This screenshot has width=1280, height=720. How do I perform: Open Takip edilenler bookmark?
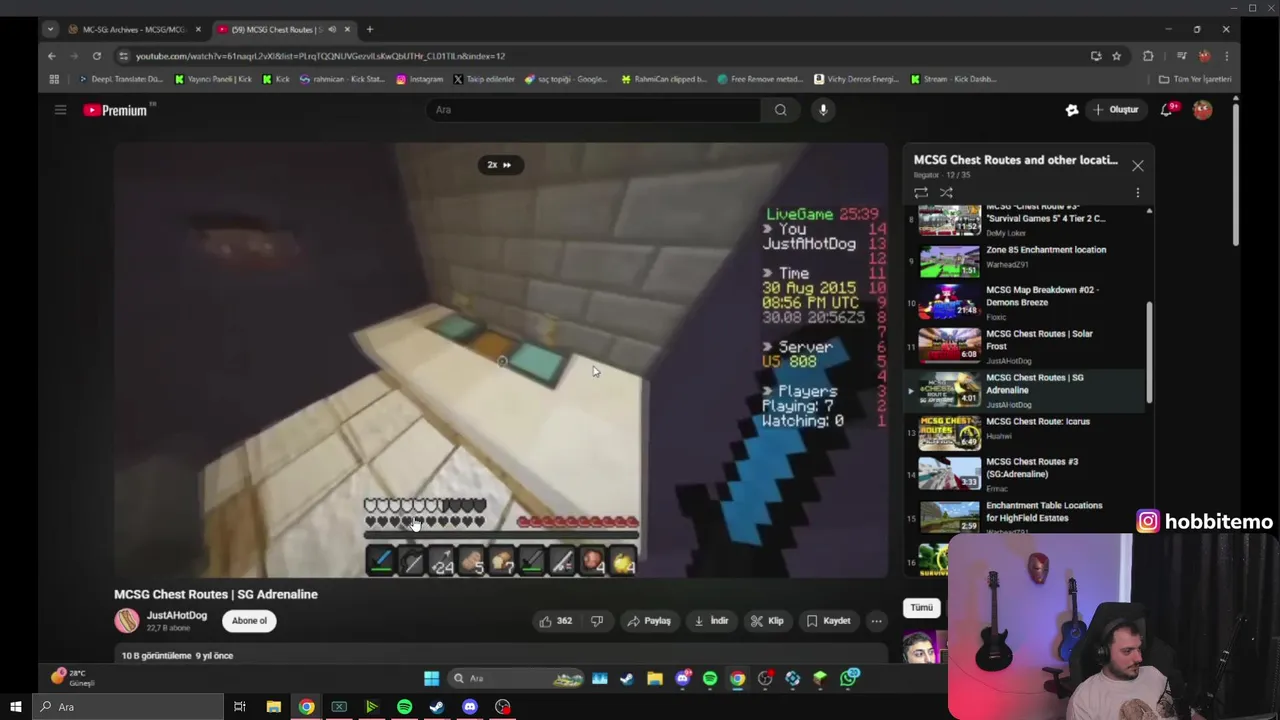pos(483,79)
